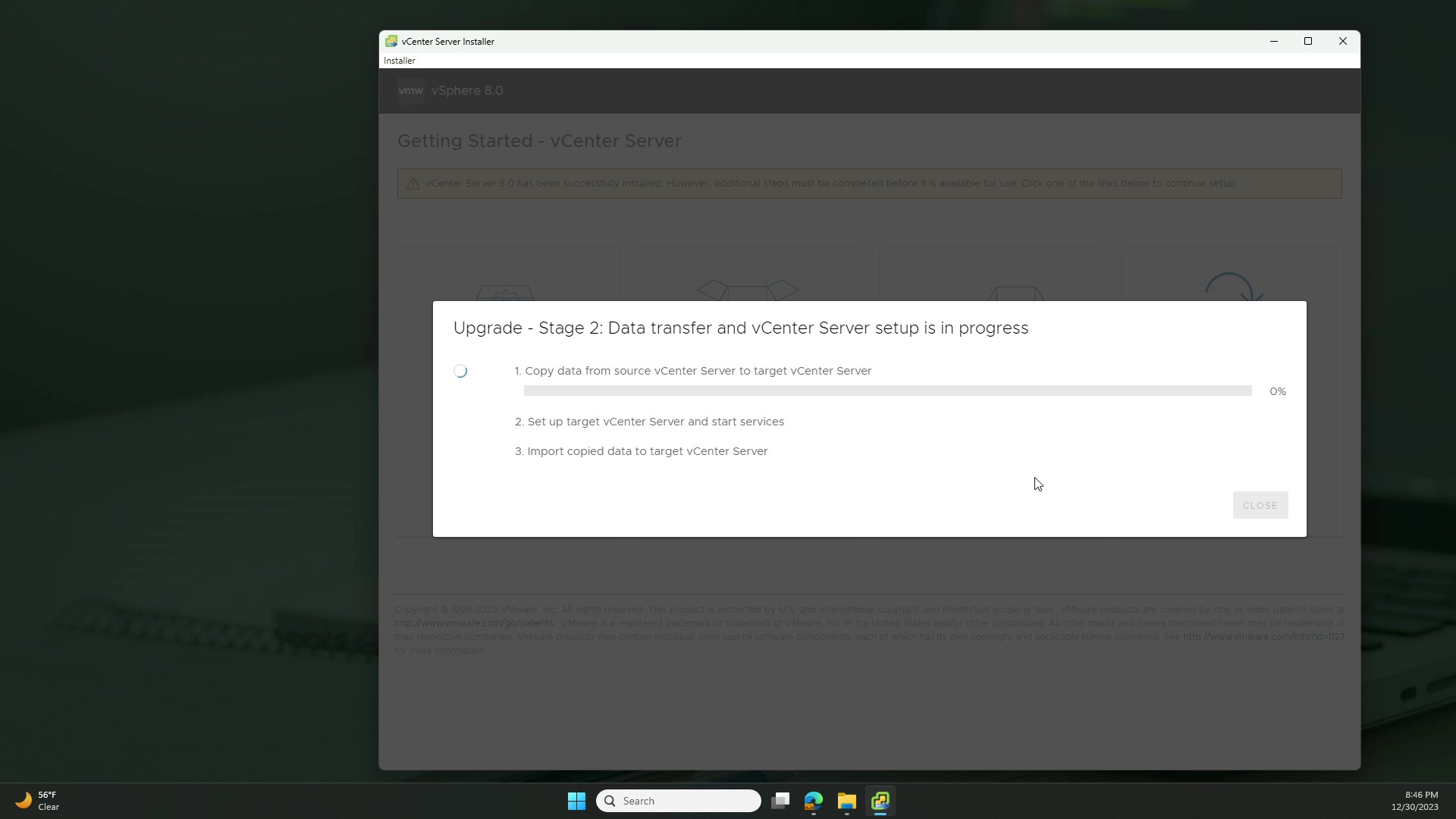Image resolution: width=1456 pixels, height=819 pixels.
Task: Open the clock showing 8:46 PM
Action: [1414, 801]
